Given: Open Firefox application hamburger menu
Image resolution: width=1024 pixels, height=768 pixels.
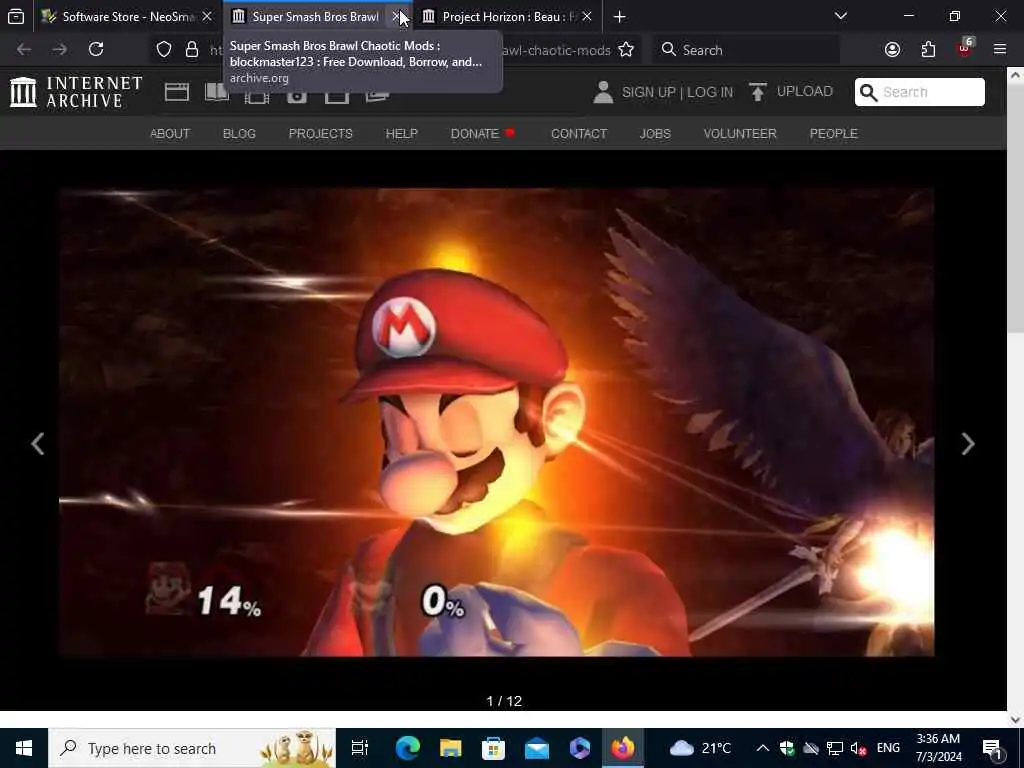Looking at the screenshot, I should pyautogui.click(x=1000, y=49).
